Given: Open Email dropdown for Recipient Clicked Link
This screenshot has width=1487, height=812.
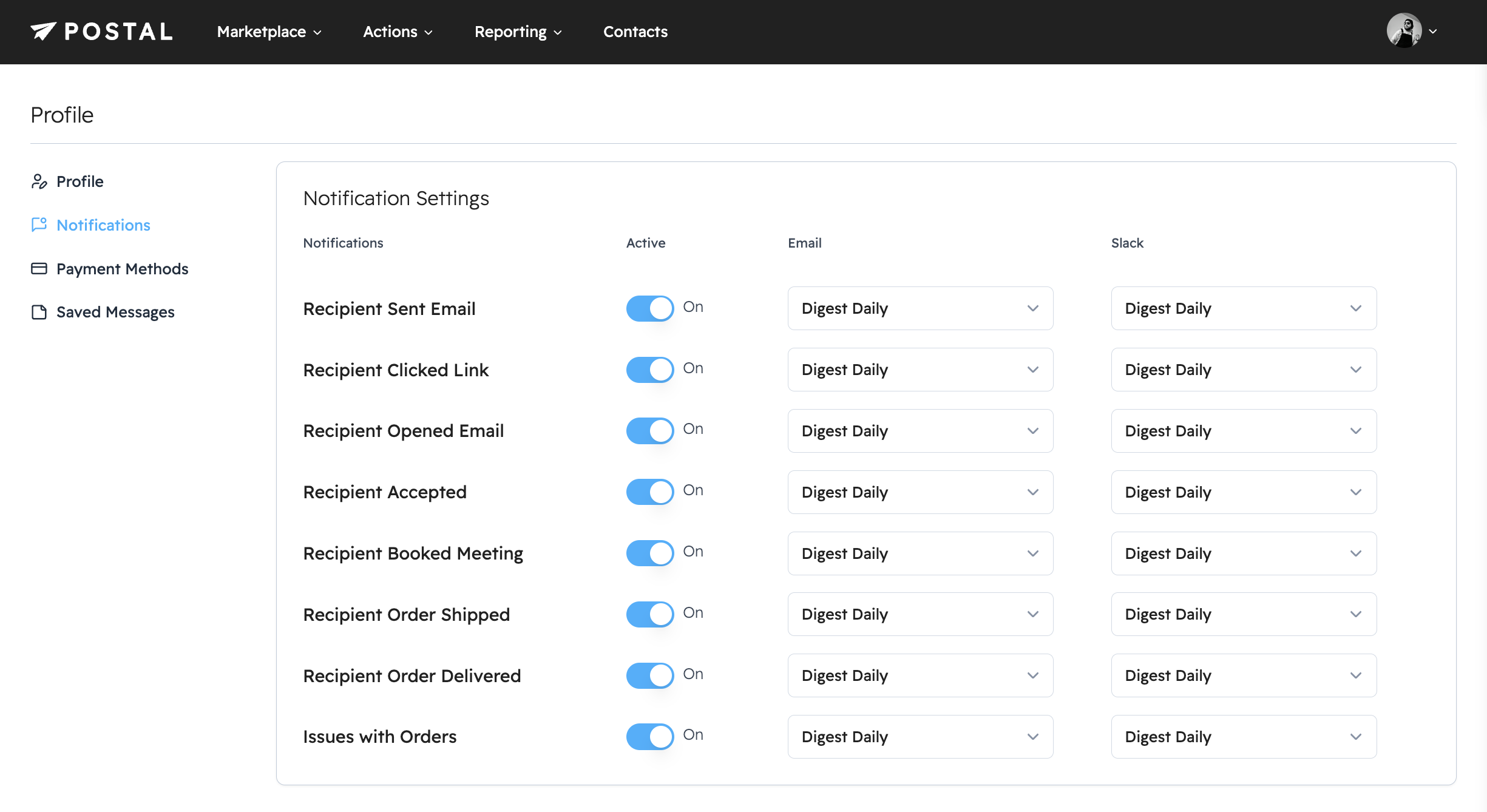Looking at the screenshot, I should click(x=920, y=370).
